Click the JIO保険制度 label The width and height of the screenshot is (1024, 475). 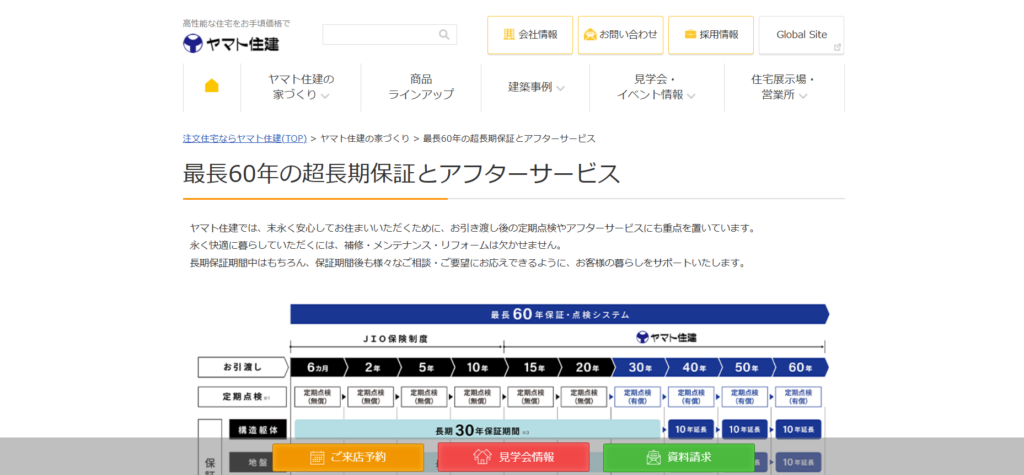coord(396,338)
